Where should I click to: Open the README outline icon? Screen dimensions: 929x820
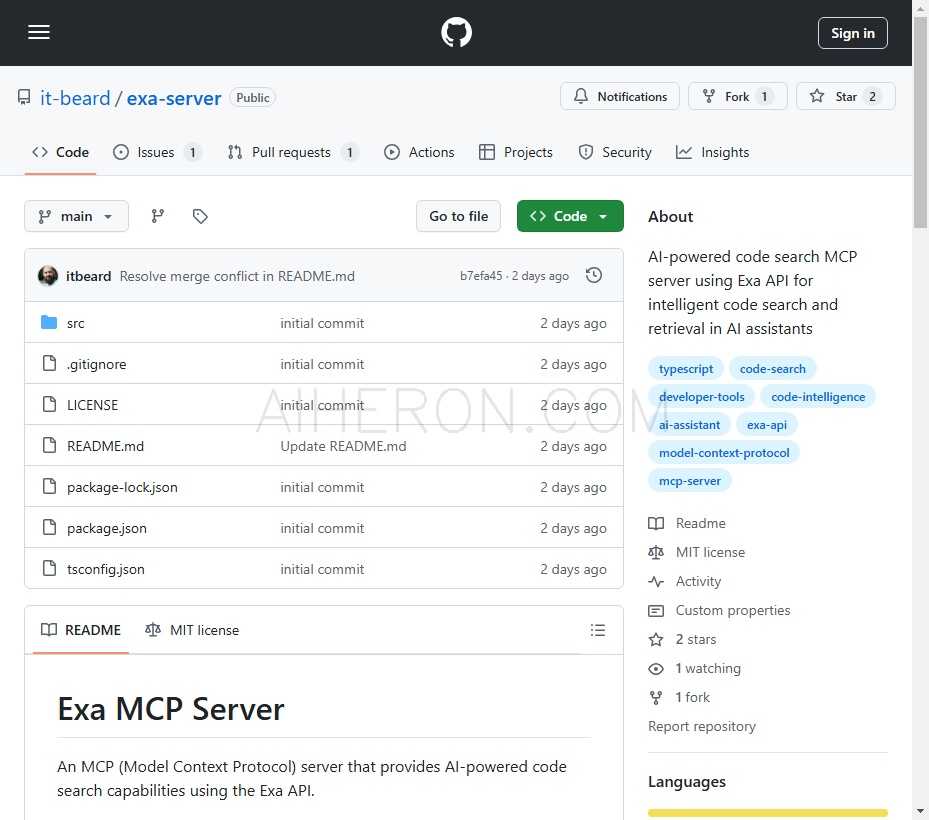point(598,630)
